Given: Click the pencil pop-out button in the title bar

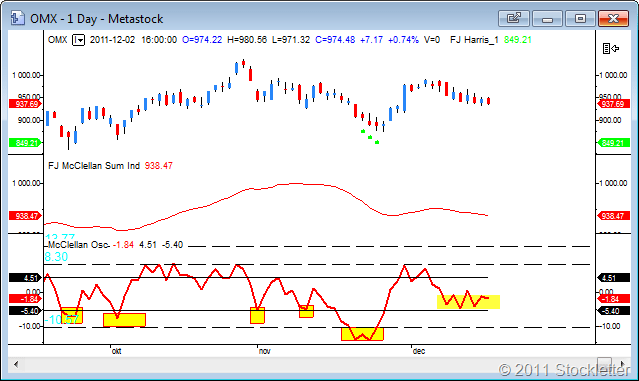Looking at the screenshot, I should point(513,19).
